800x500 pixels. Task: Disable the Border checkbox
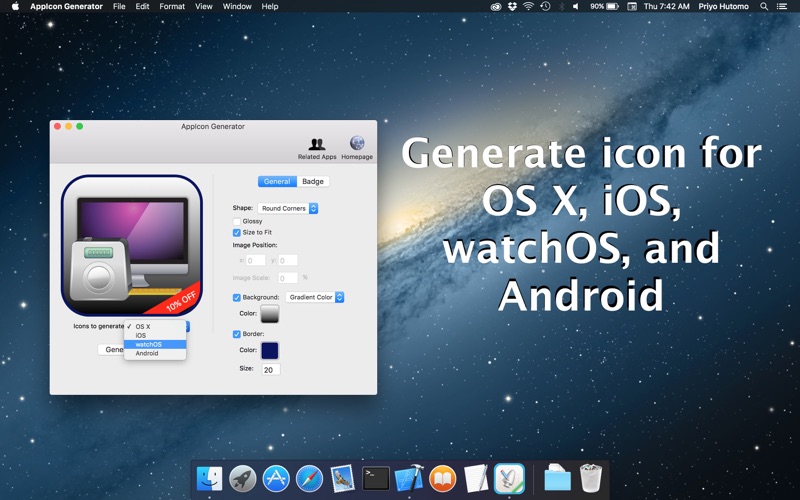237,334
